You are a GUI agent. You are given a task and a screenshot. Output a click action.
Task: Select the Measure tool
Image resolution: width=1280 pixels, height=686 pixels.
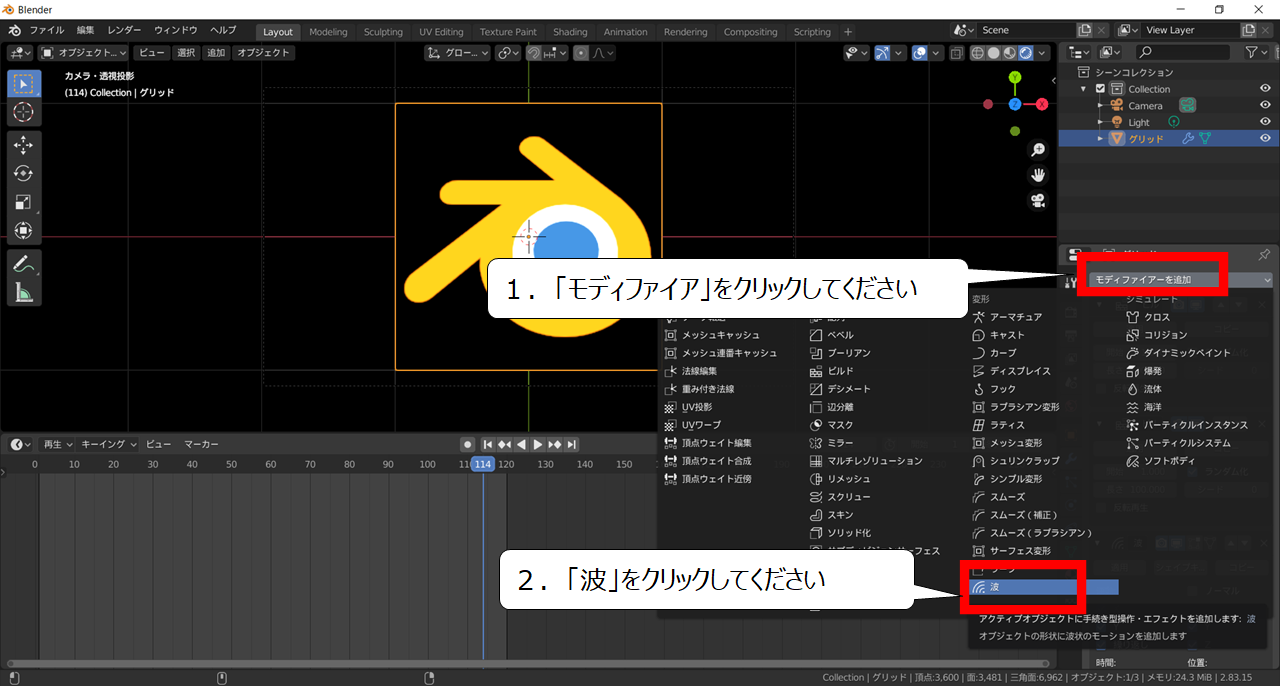[23, 292]
